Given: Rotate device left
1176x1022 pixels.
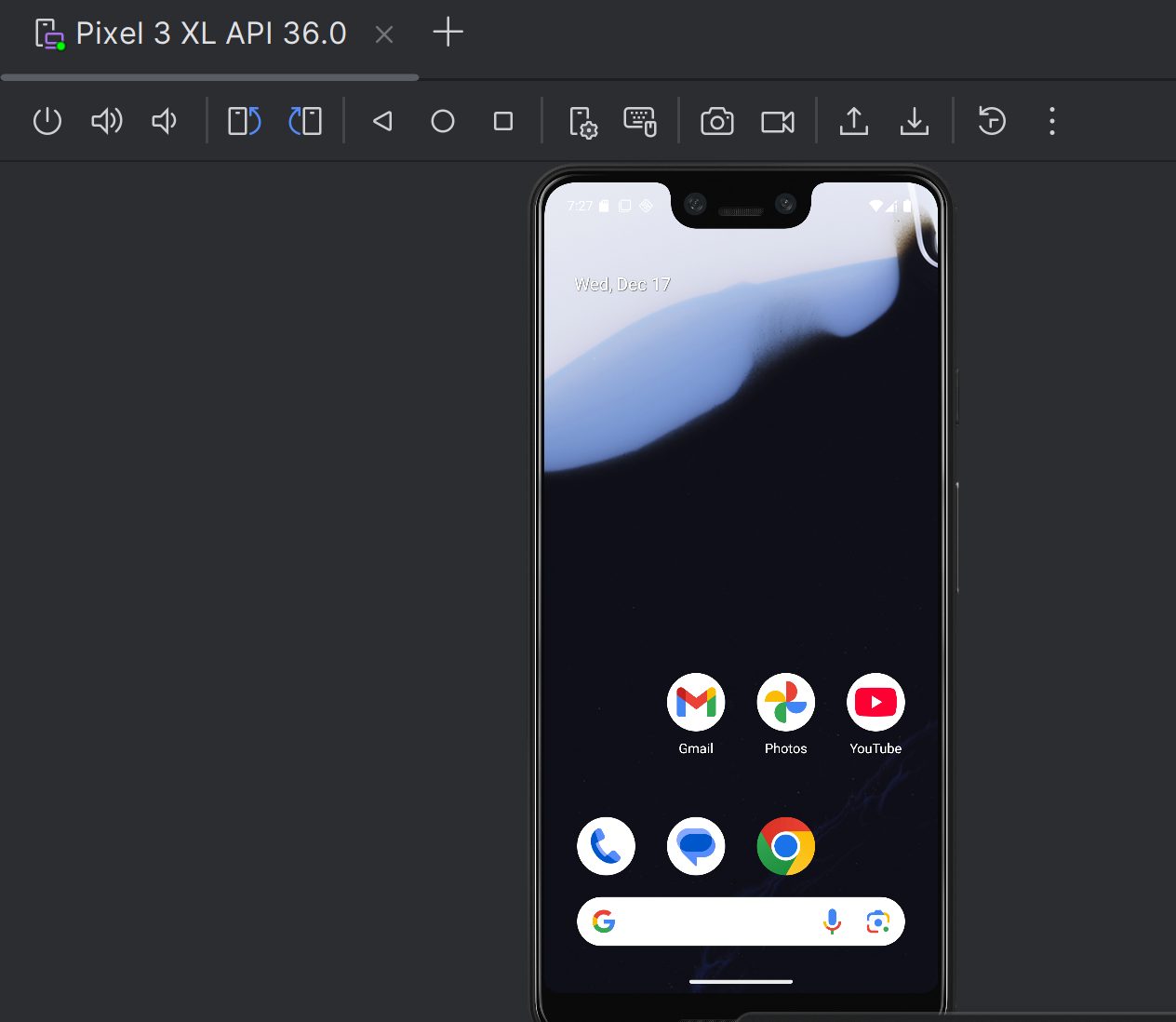Looking at the screenshot, I should coord(245,121).
